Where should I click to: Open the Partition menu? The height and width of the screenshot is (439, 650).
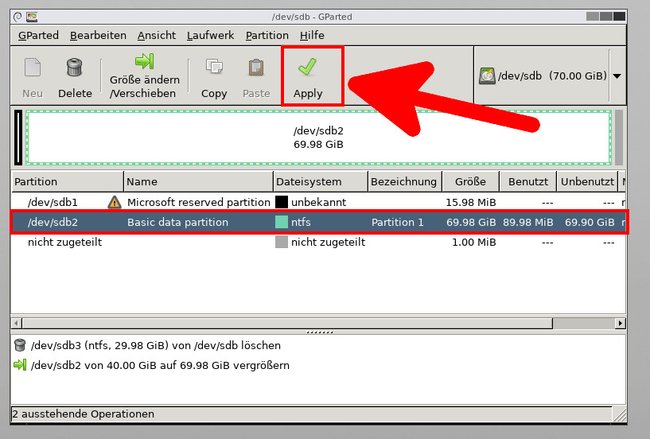(x=267, y=35)
